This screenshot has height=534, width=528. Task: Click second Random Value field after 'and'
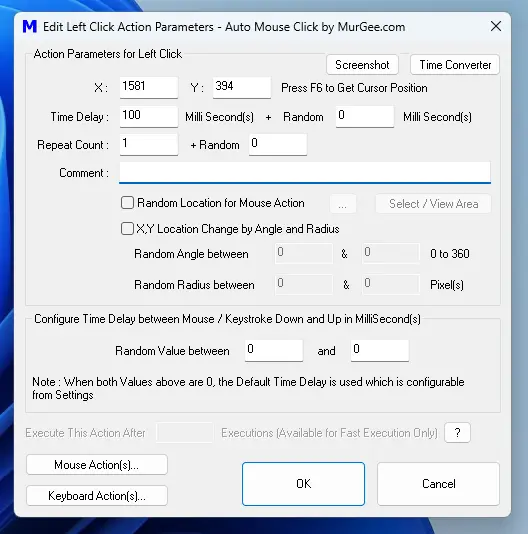380,350
